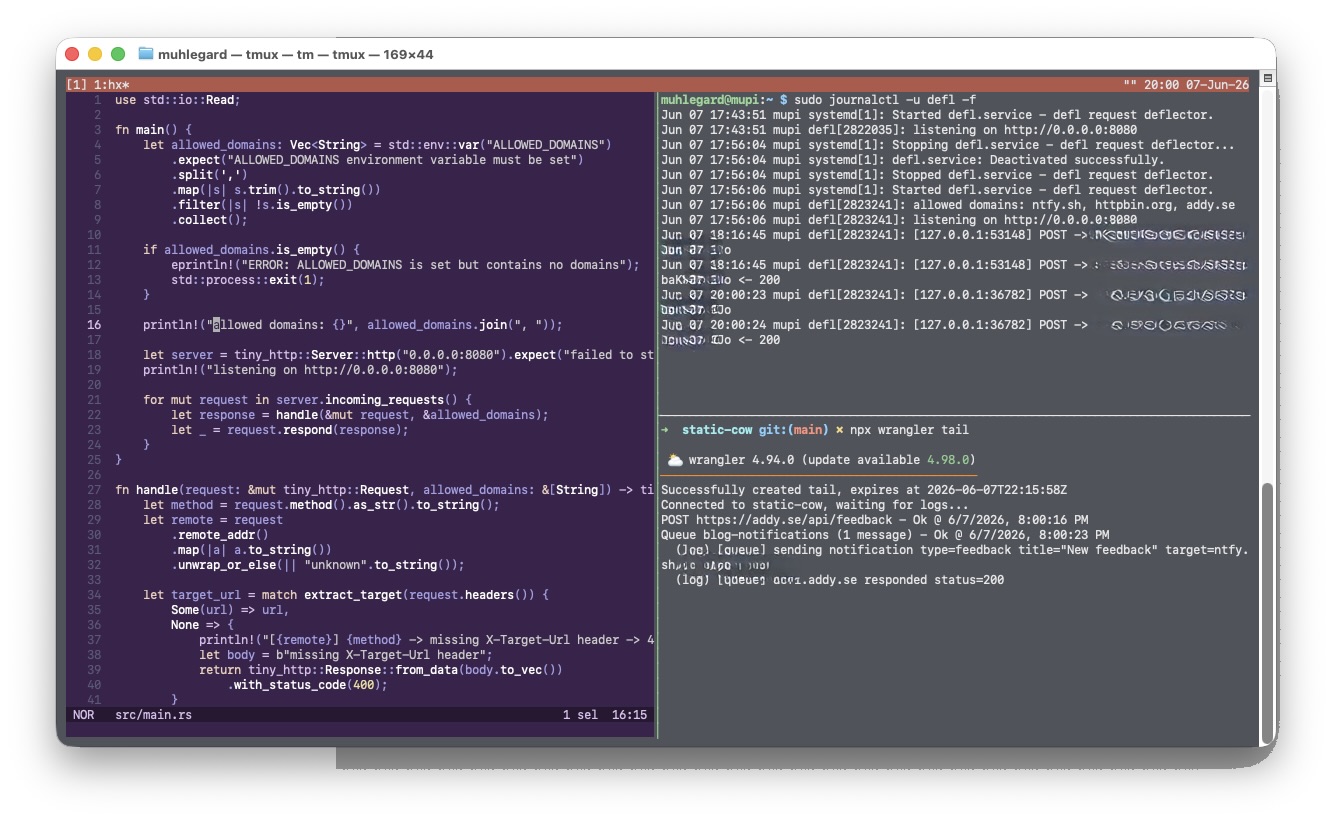
Task: Close the terminal window with the red button
Action: (x=72, y=54)
